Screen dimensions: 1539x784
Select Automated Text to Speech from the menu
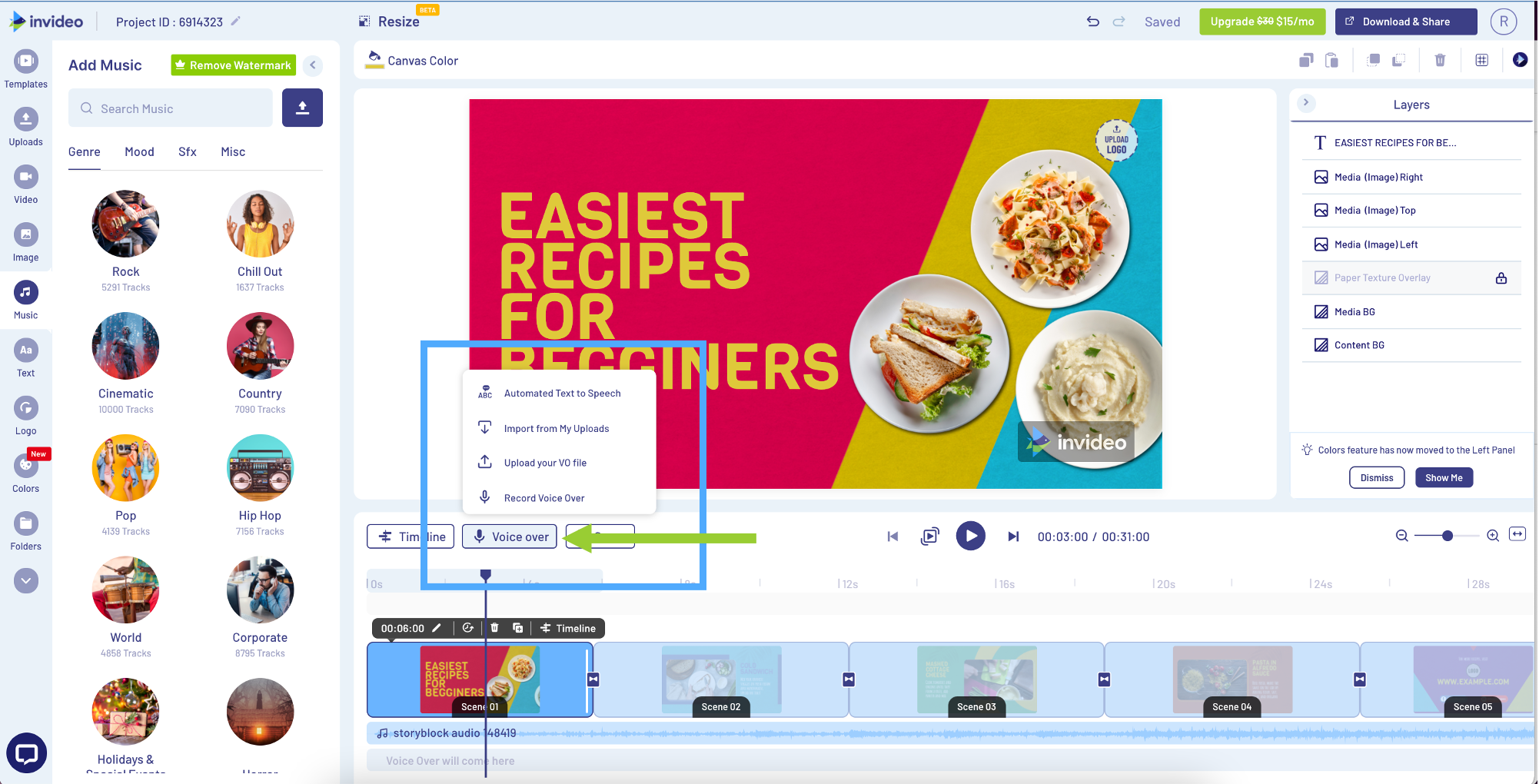coord(562,393)
